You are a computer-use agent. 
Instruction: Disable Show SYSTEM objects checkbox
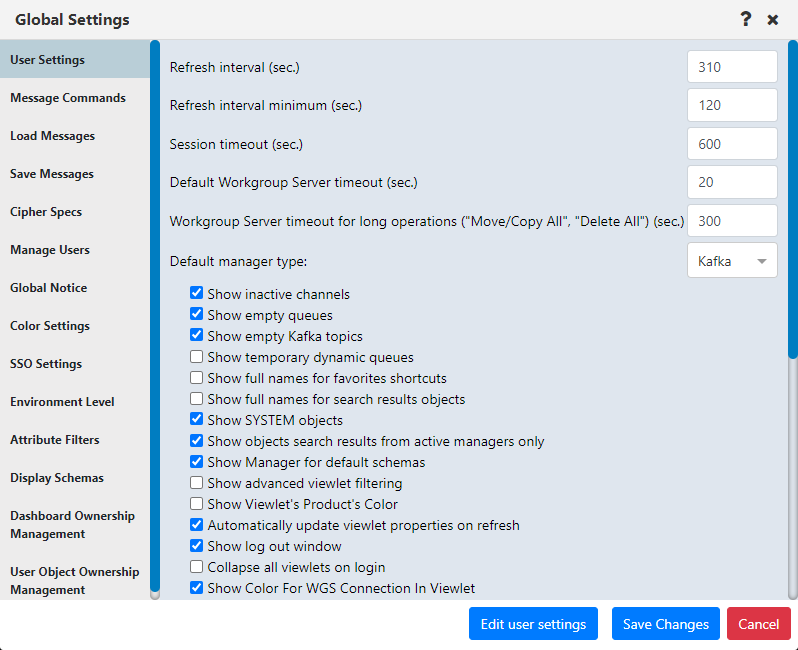coord(196,419)
